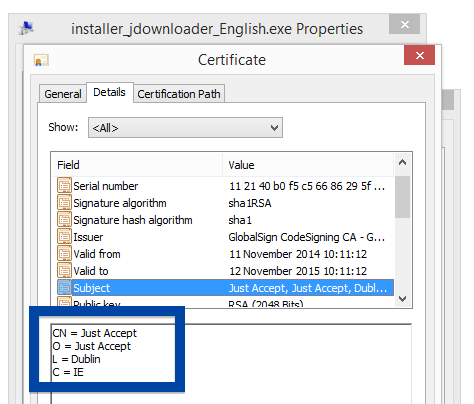Click the field list scrollbar thumb
The height and width of the screenshot is (404, 474).
coord(403,197)
